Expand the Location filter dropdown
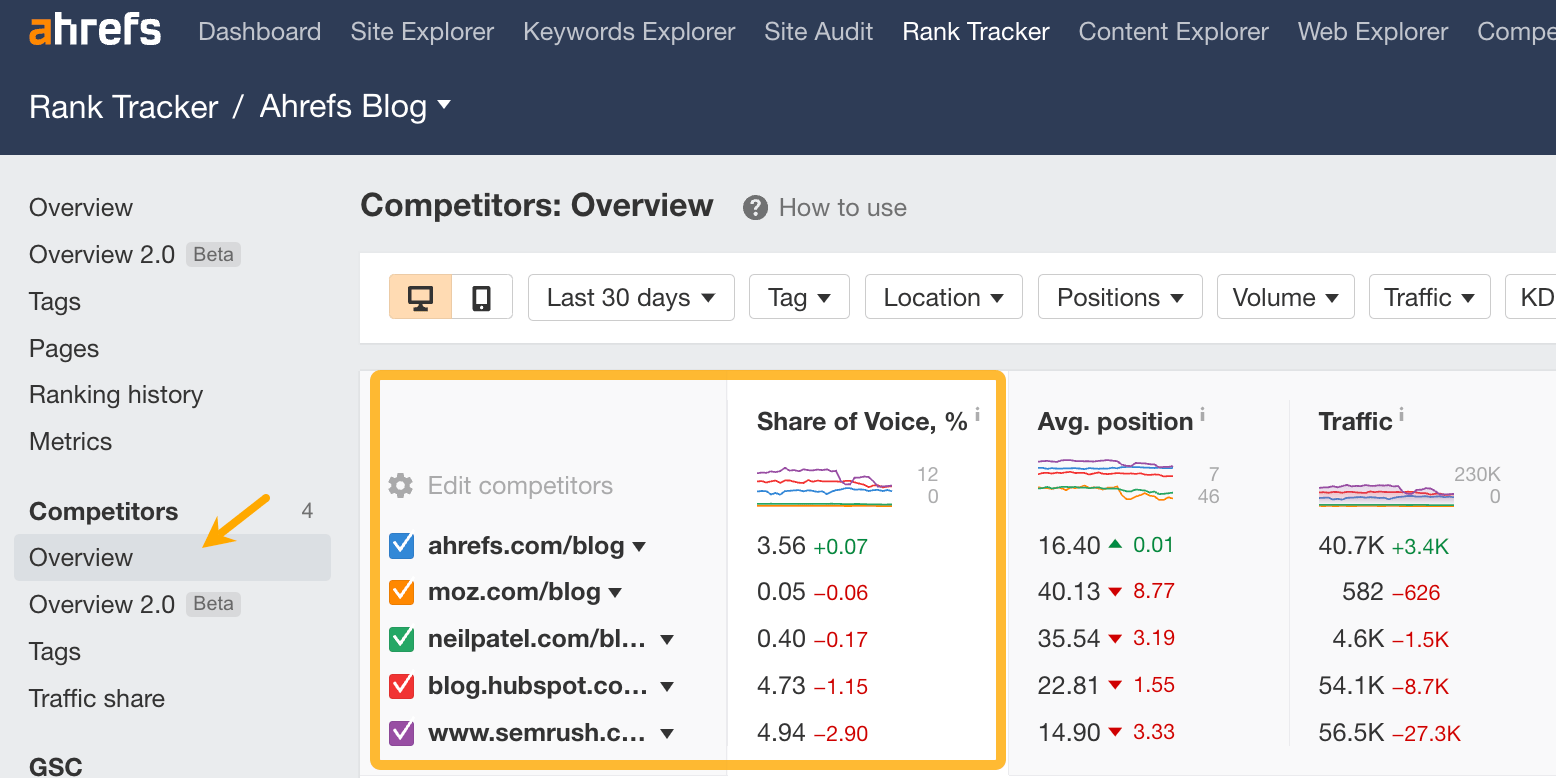The image size is (1556, 778). 942,297
